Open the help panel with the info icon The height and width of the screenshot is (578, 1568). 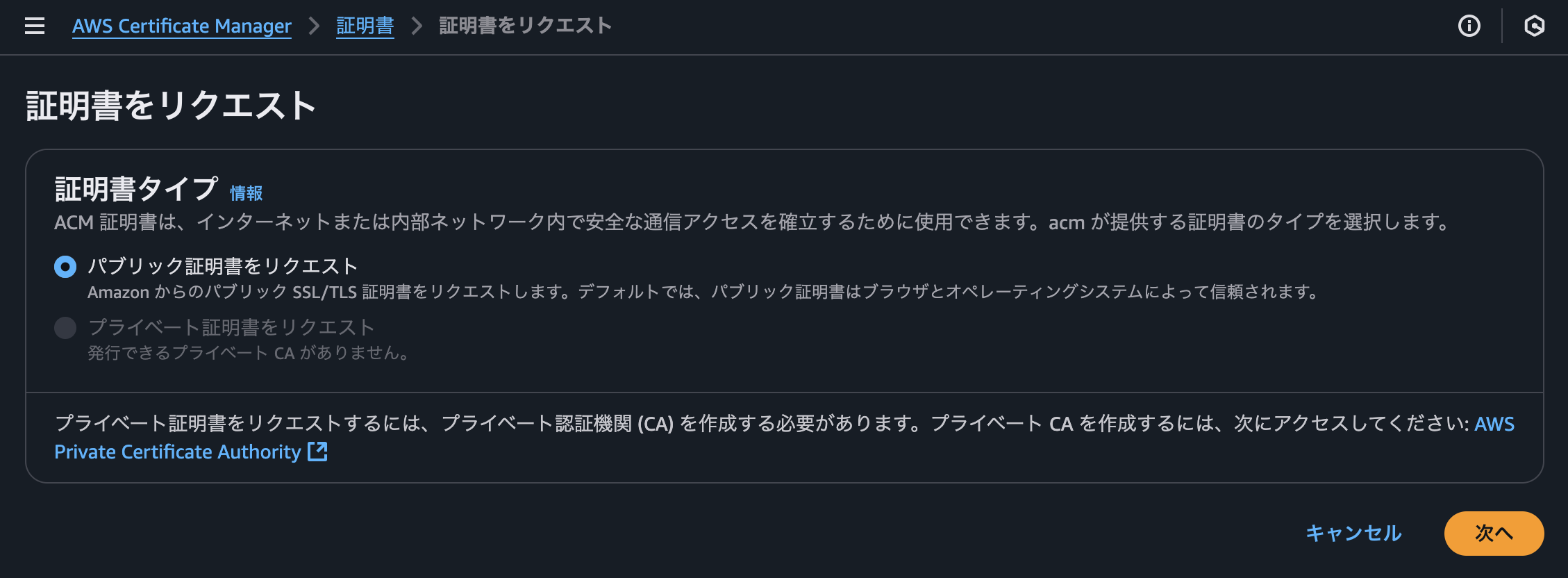pyautogui.click(x=1470, y=26)
